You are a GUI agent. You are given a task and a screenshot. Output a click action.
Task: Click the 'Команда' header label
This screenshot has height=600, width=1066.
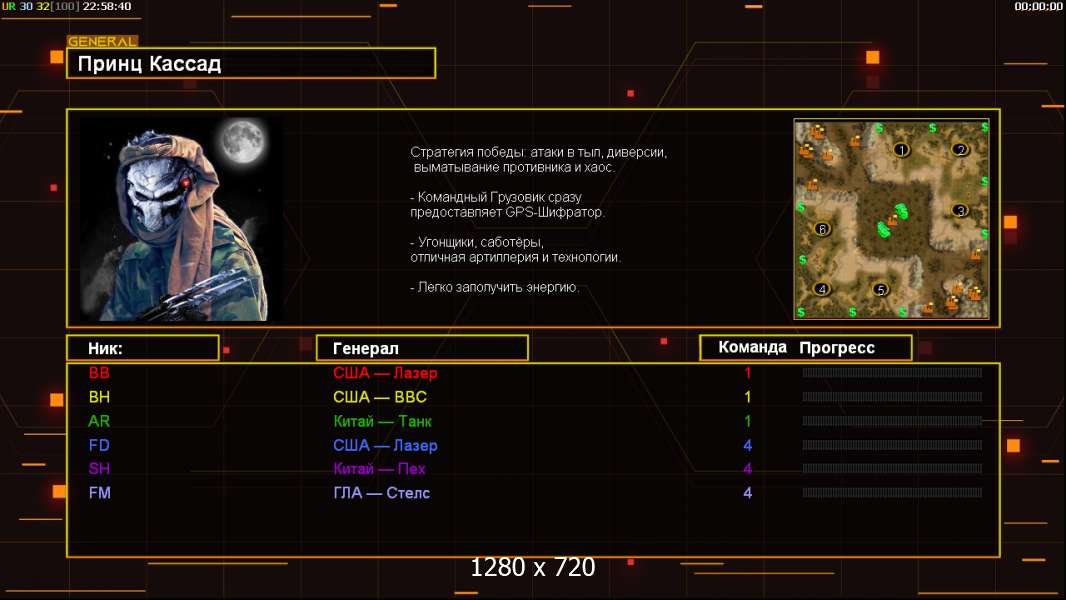point(753,347)
